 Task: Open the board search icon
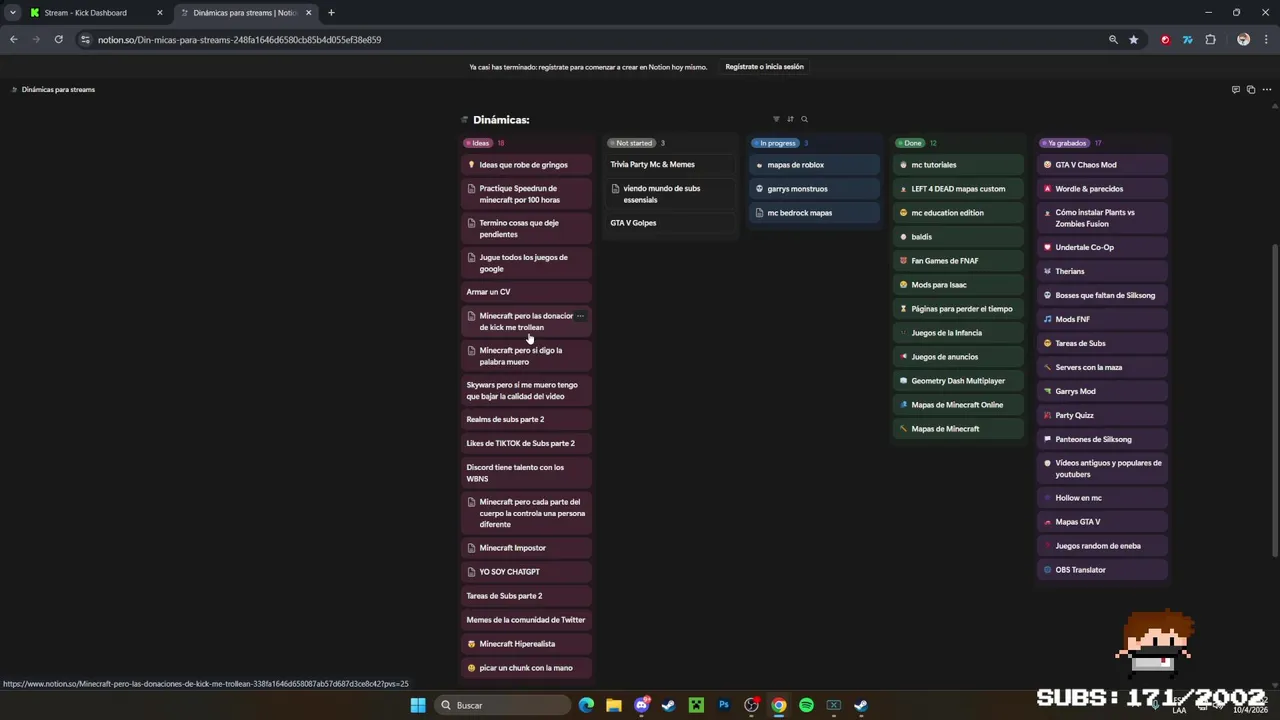tap(804, 119)
